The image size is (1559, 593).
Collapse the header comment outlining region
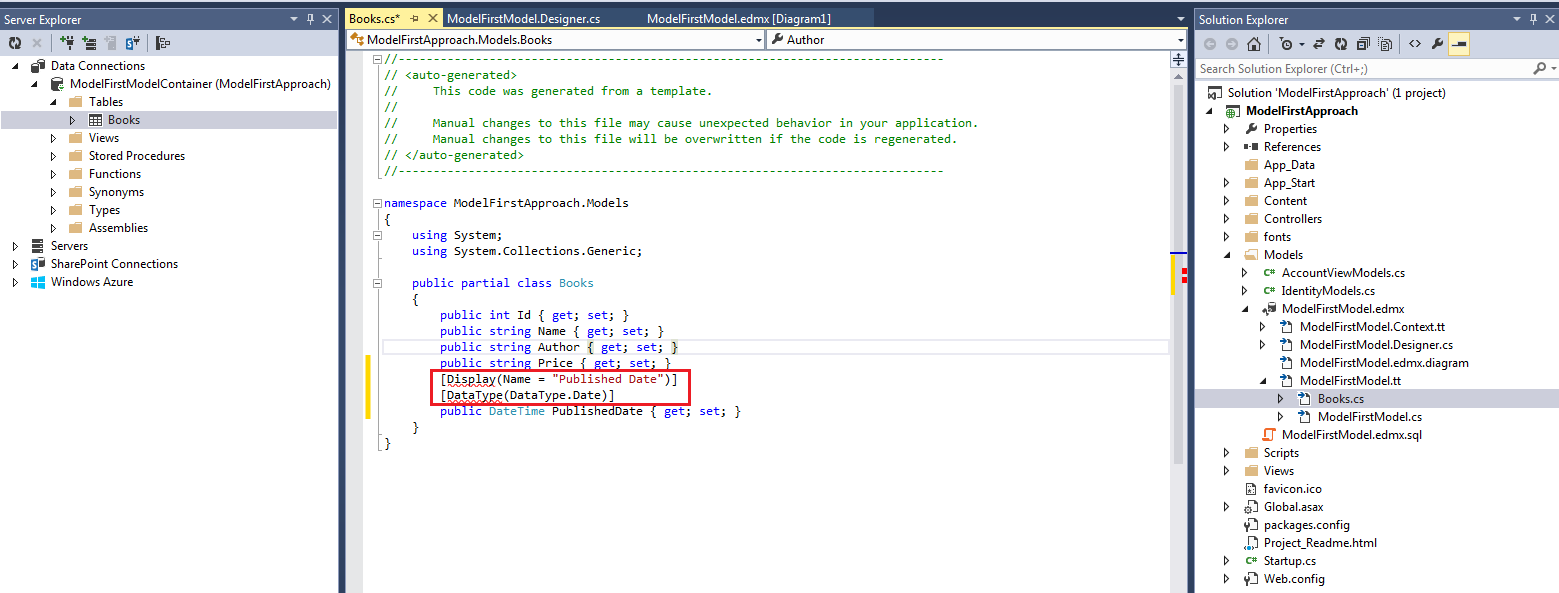[x=377, y=59]
